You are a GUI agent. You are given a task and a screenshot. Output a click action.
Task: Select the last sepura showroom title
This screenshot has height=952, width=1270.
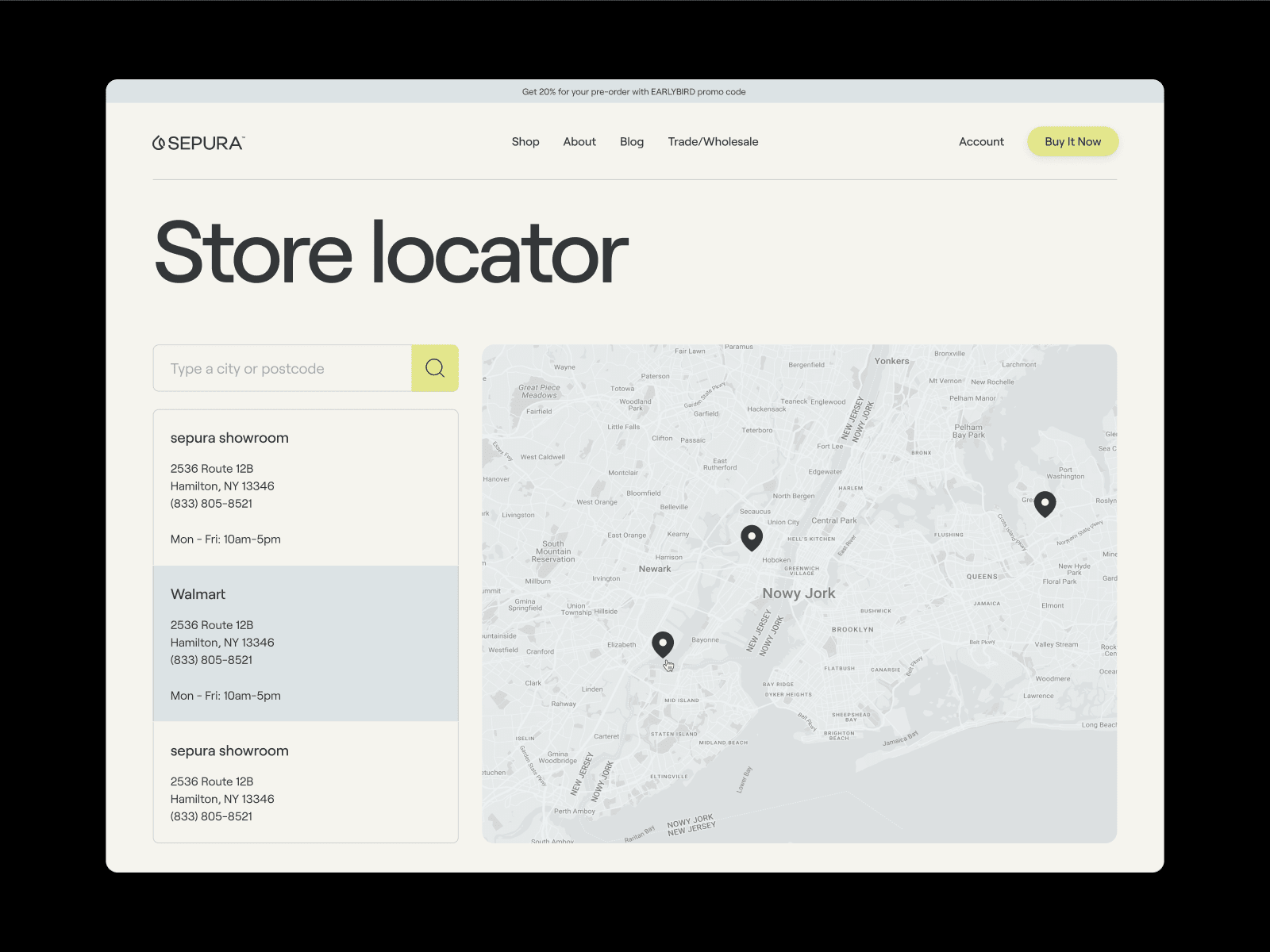[x=229, y=750]
